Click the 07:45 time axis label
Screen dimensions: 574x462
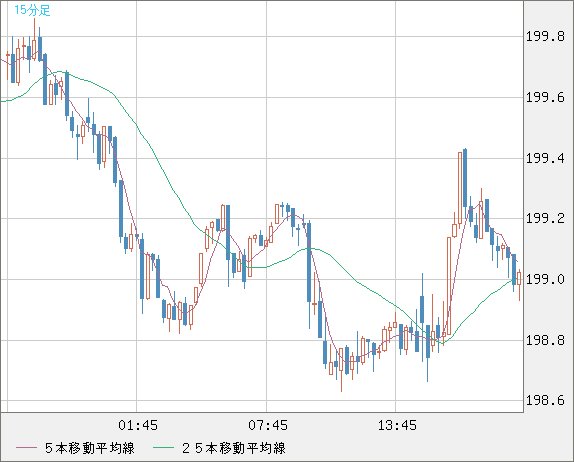[x=268, y=425]
